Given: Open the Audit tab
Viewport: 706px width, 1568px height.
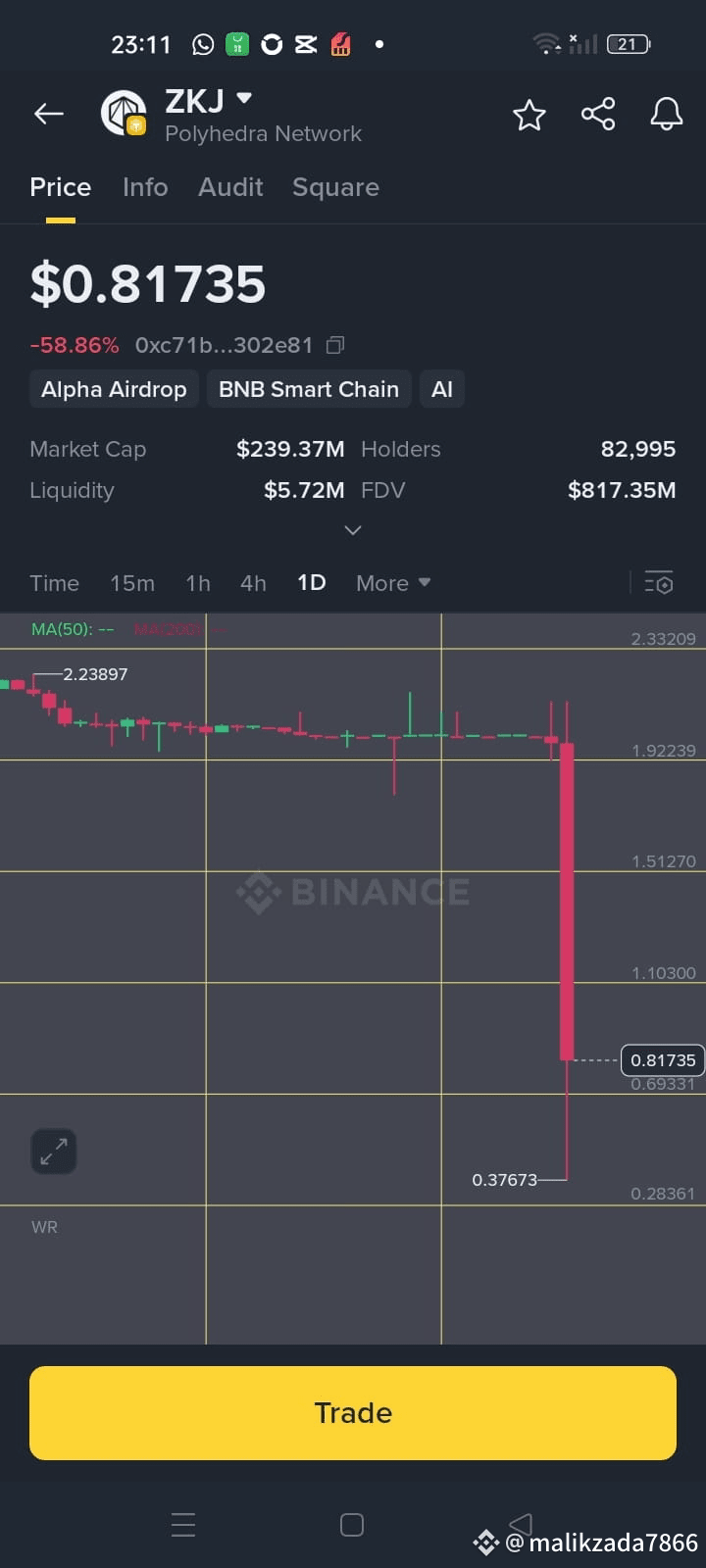Looking at the screenshot, I should pos(230,187).
